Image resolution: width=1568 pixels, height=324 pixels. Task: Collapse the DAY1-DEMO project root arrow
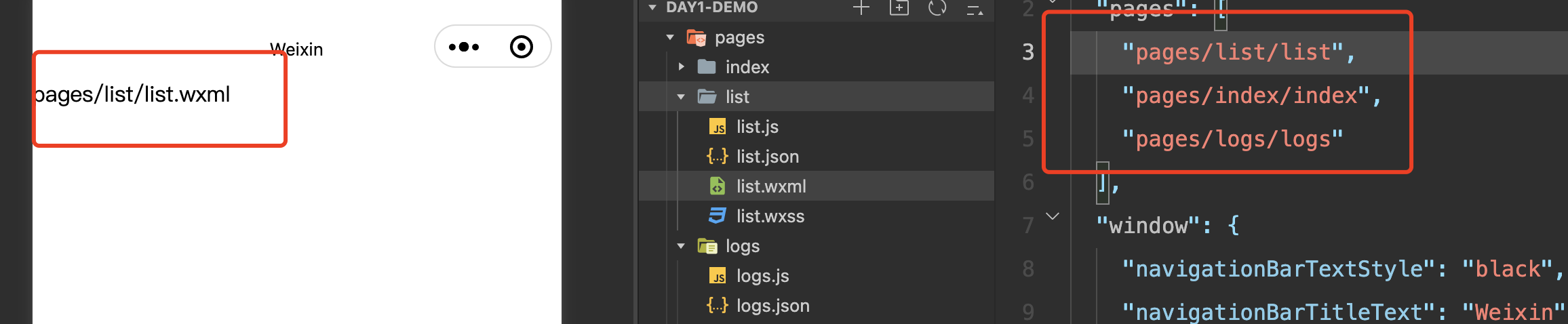[652, 8]
